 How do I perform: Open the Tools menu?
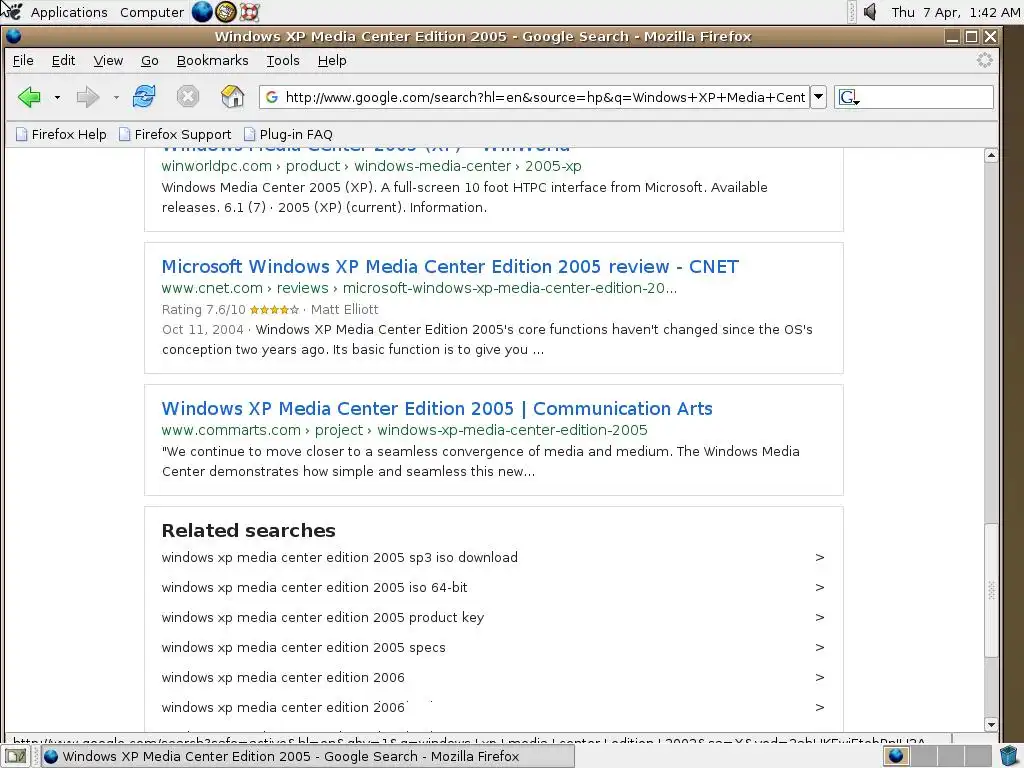pos(283,61)
